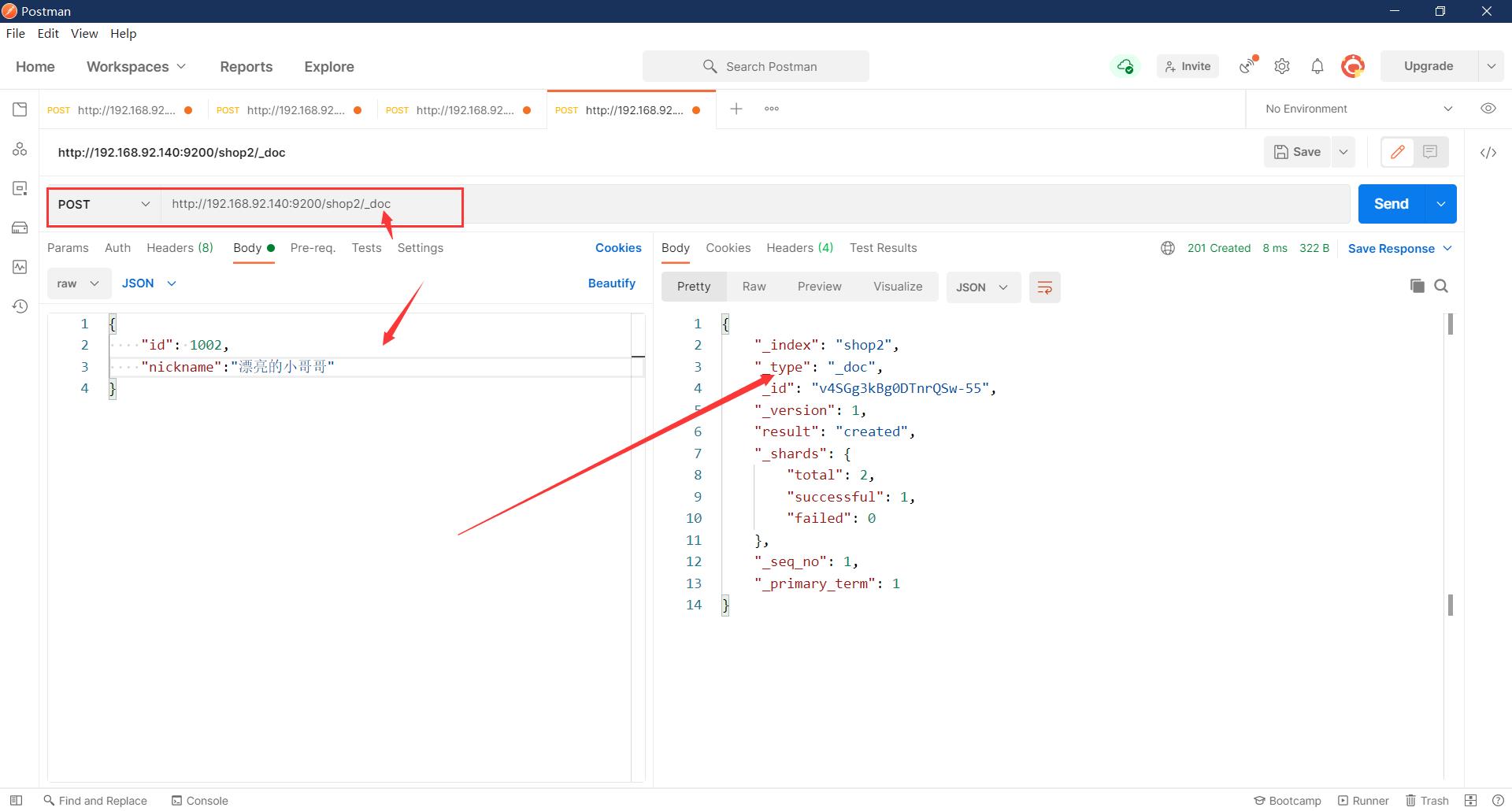Search within response body

1441,286
